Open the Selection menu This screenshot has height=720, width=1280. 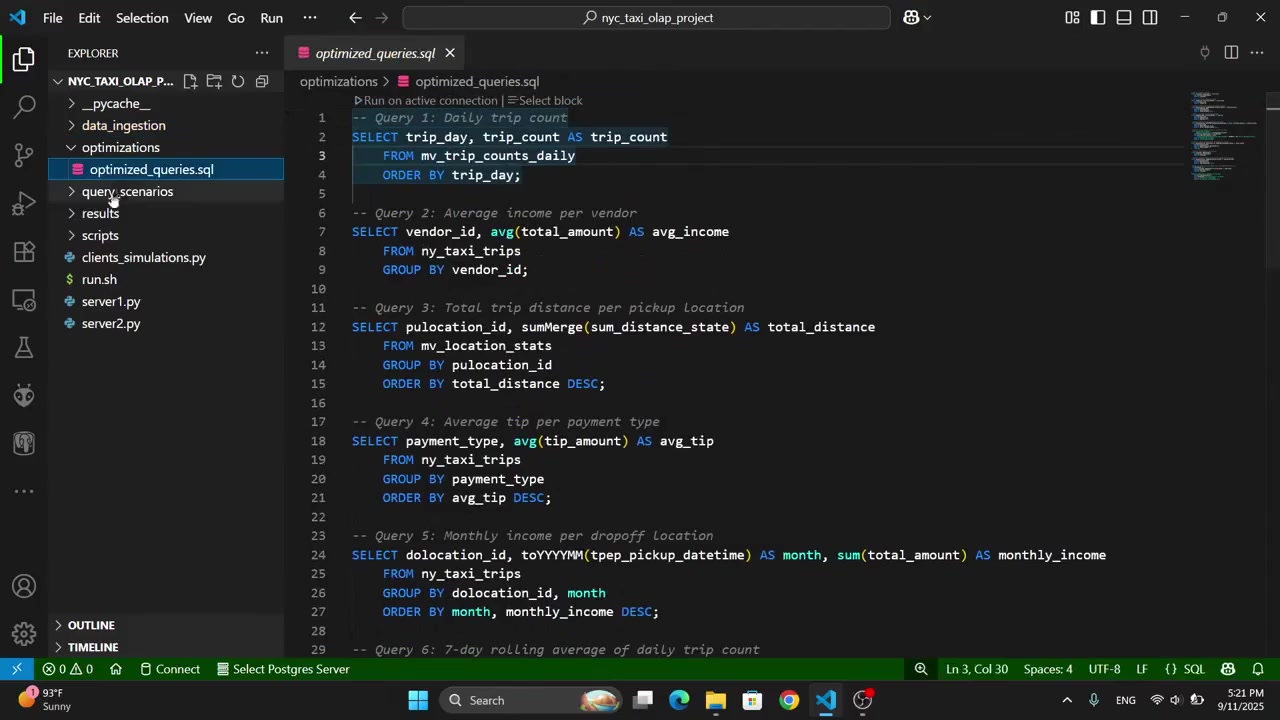coord(142,18)
